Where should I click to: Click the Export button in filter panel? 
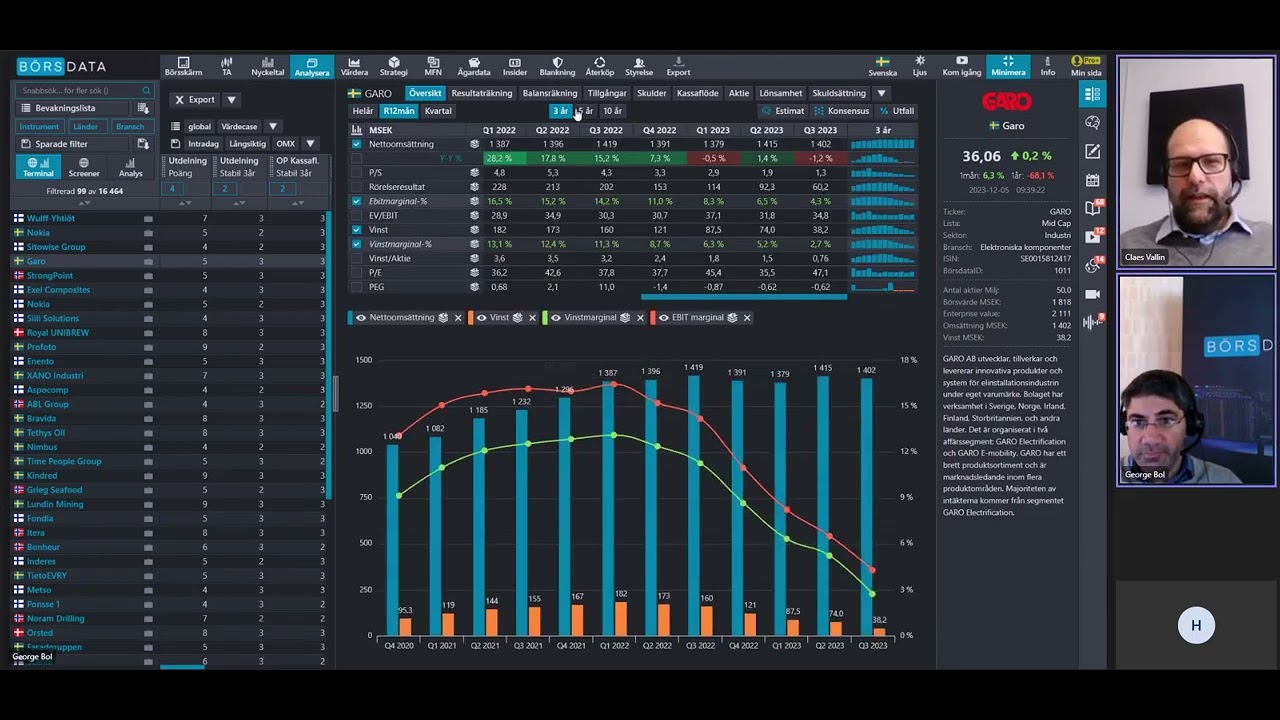pos(194,100)
